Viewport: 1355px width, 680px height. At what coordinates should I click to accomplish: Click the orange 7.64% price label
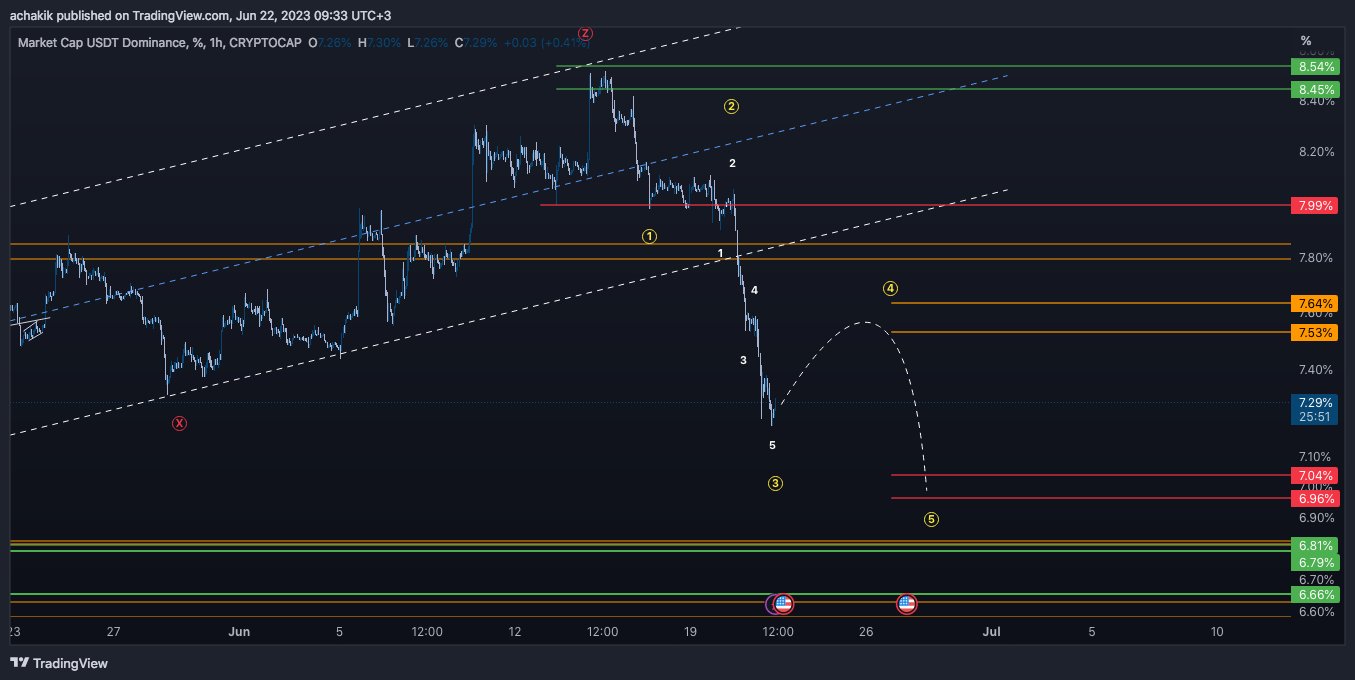(1315, 303)
